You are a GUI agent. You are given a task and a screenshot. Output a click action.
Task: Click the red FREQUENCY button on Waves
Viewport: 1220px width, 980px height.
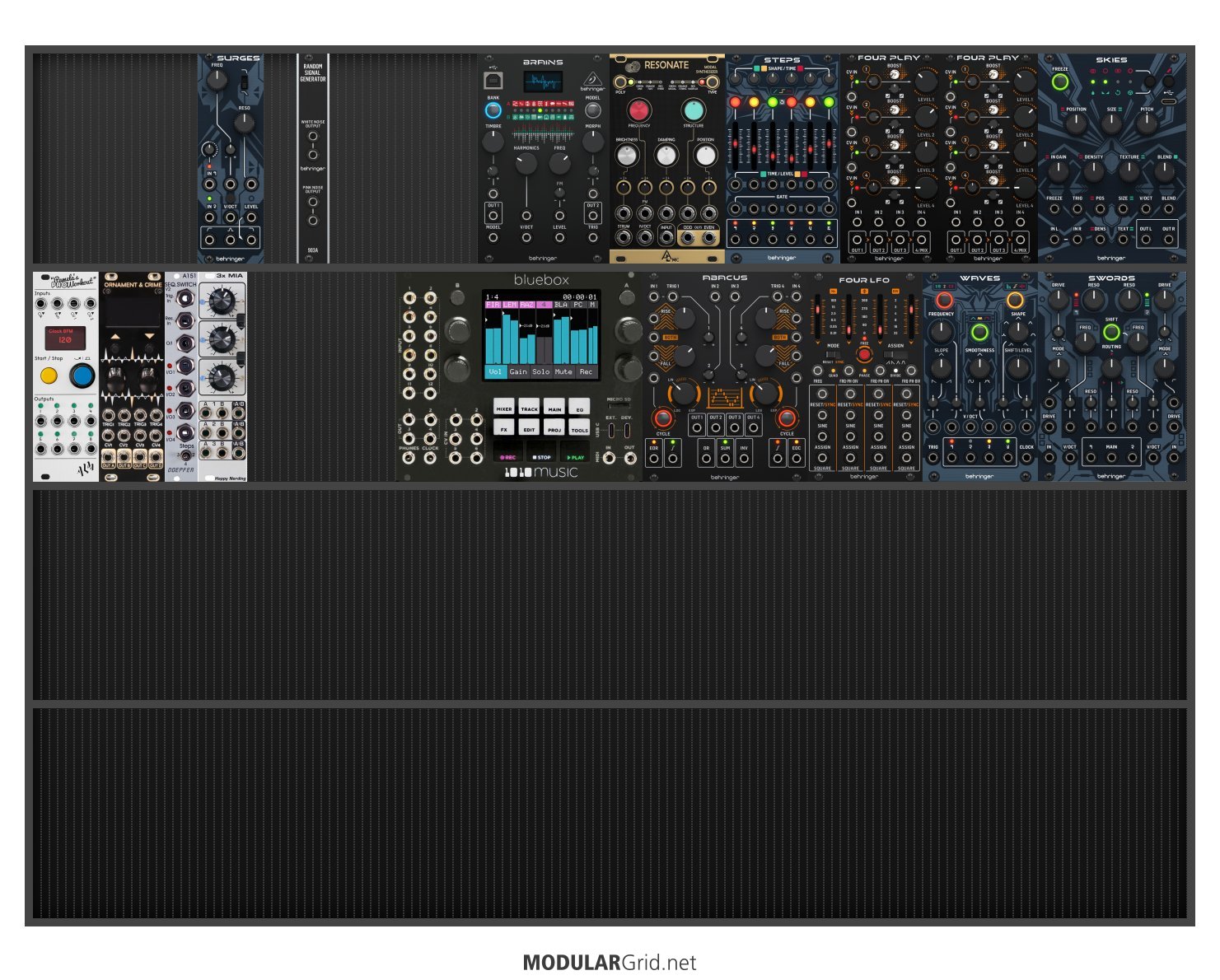943,301
